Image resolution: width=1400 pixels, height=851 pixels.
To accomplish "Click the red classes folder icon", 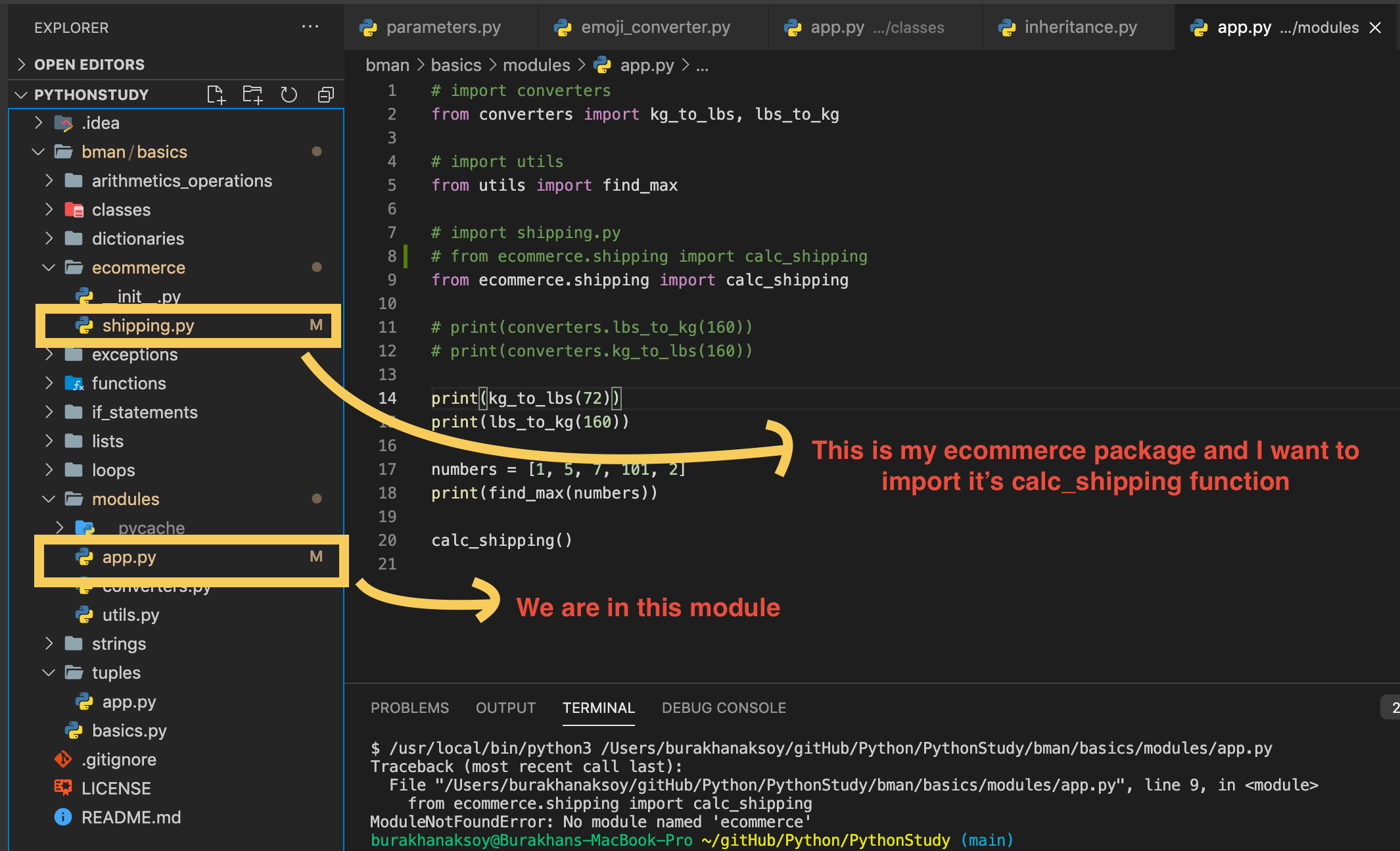I will (x=74, y=209).
